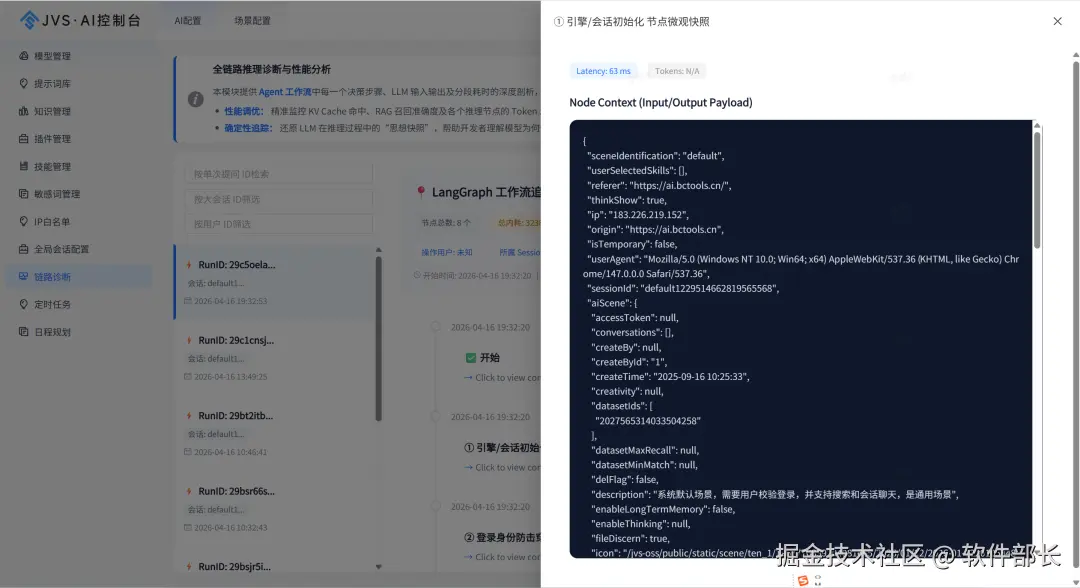
Task: Open 插件管理 sidebar icon
Action: (x=23, y=138)
